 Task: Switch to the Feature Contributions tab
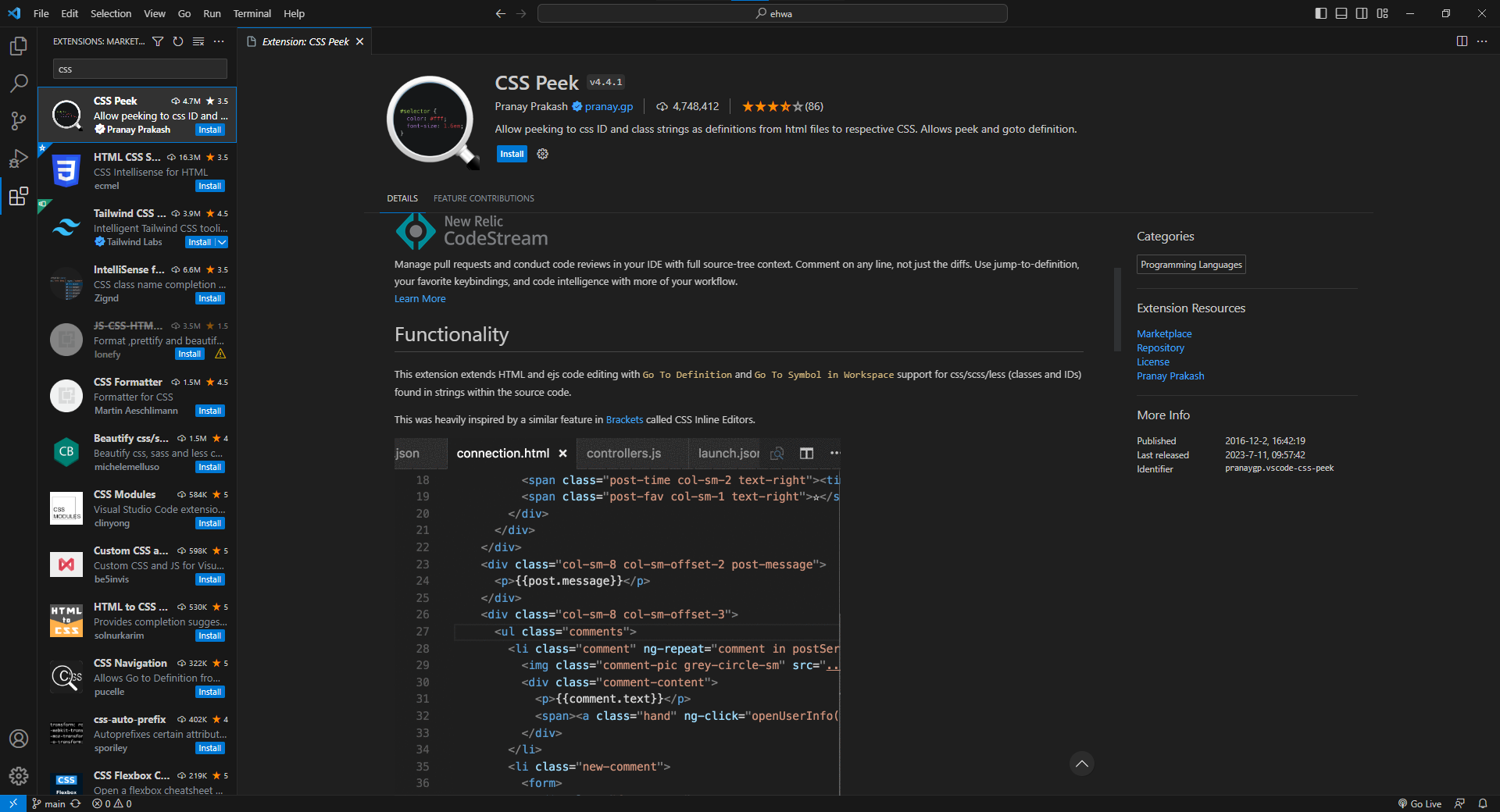pyautogui.click(x=483, y=198)
